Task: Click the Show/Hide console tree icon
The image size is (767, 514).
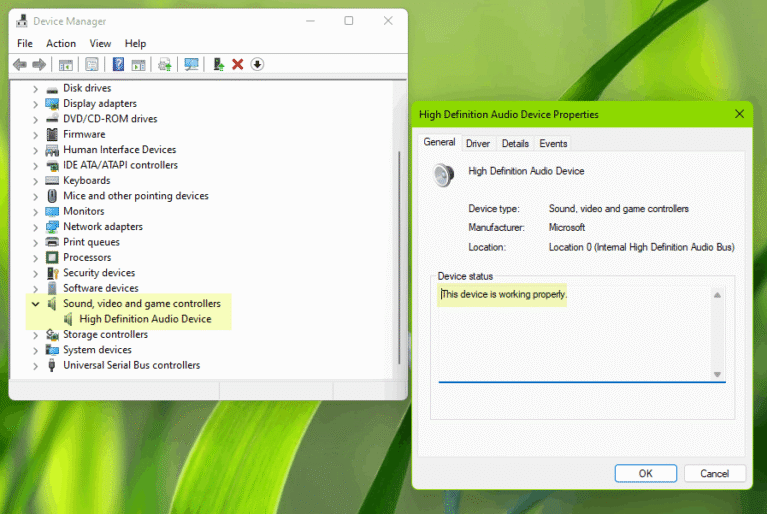Action: coord(66,65)
